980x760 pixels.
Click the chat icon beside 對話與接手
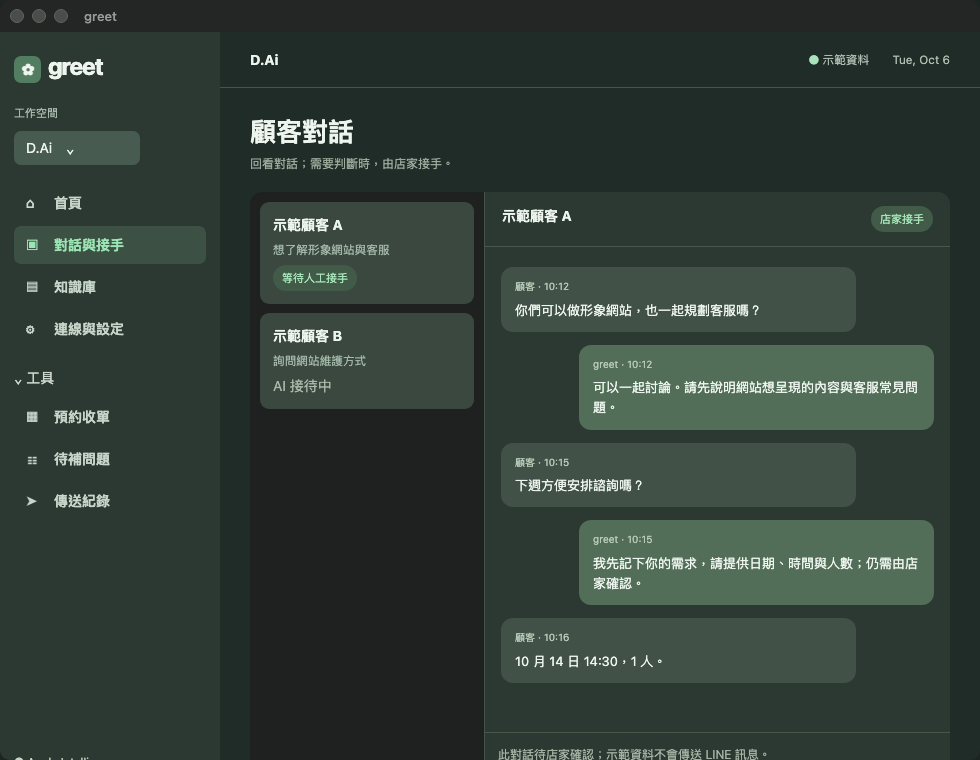pos(32,245)
